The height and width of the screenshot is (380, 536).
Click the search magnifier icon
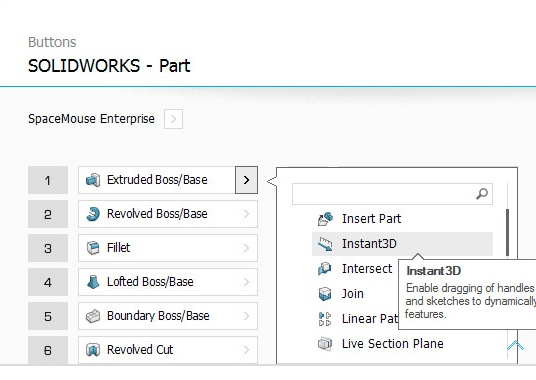[x=482, y=194]
